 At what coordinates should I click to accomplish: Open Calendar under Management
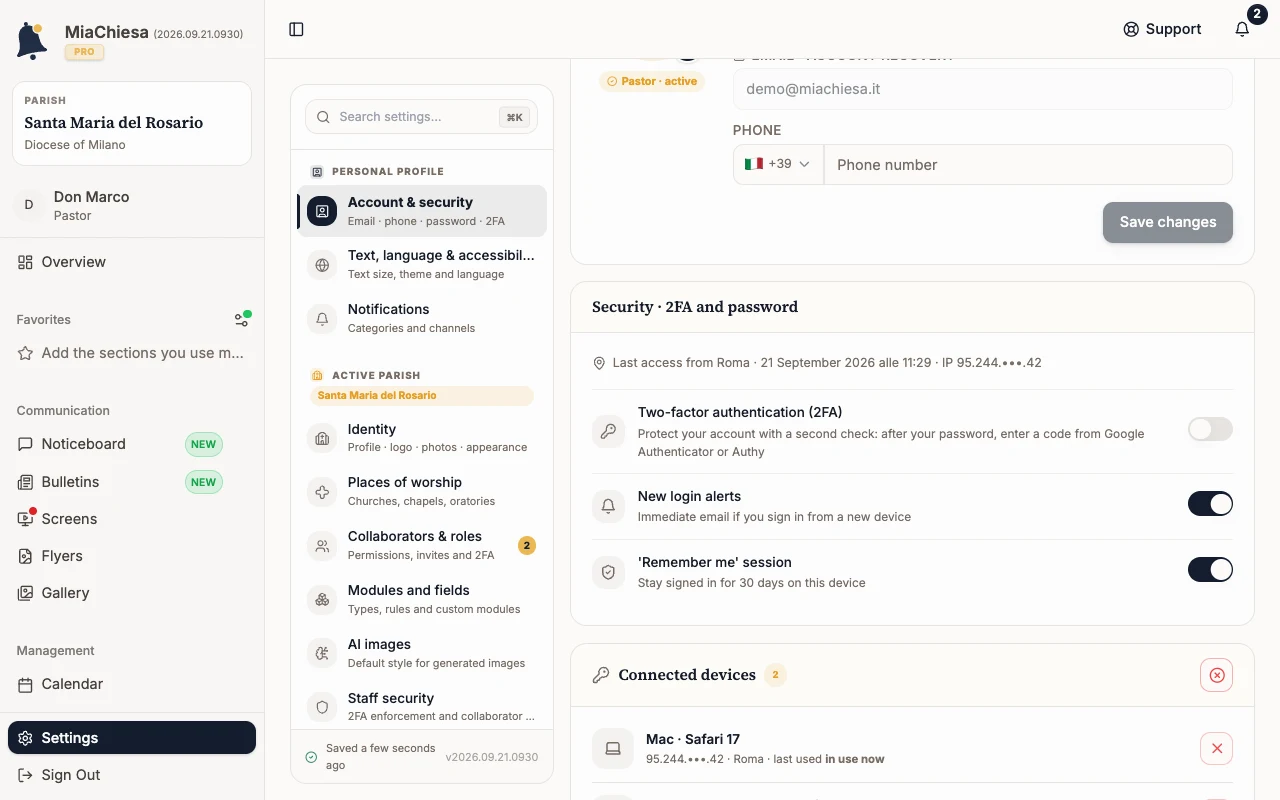[132, 684]
